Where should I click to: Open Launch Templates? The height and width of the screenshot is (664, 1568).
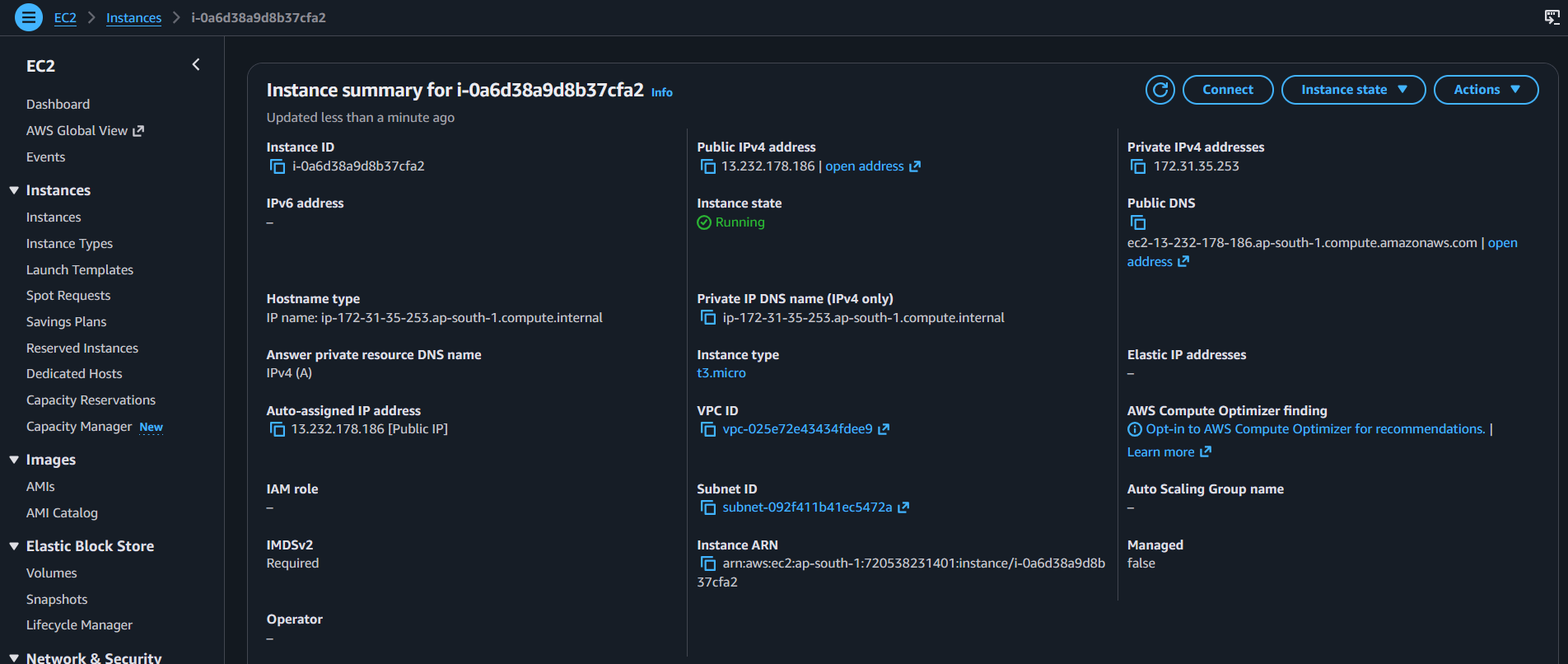coord(80,270)
